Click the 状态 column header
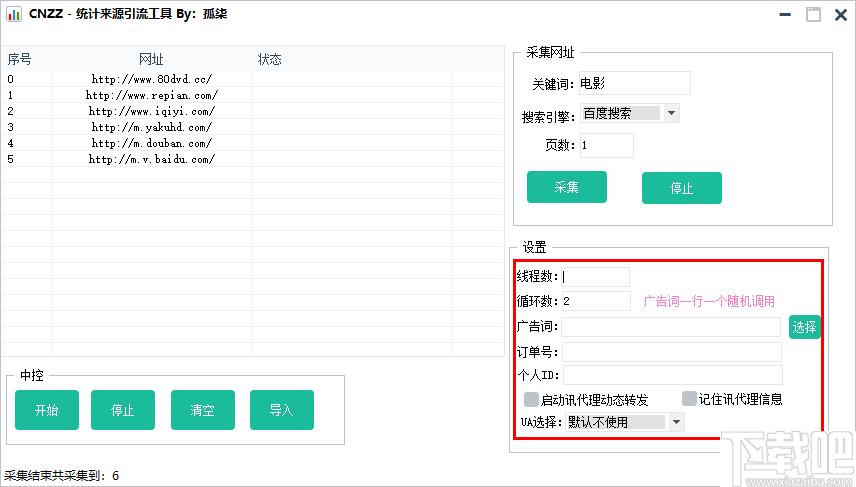This screenshot has height=487, width=856. [x=270, y=59]
